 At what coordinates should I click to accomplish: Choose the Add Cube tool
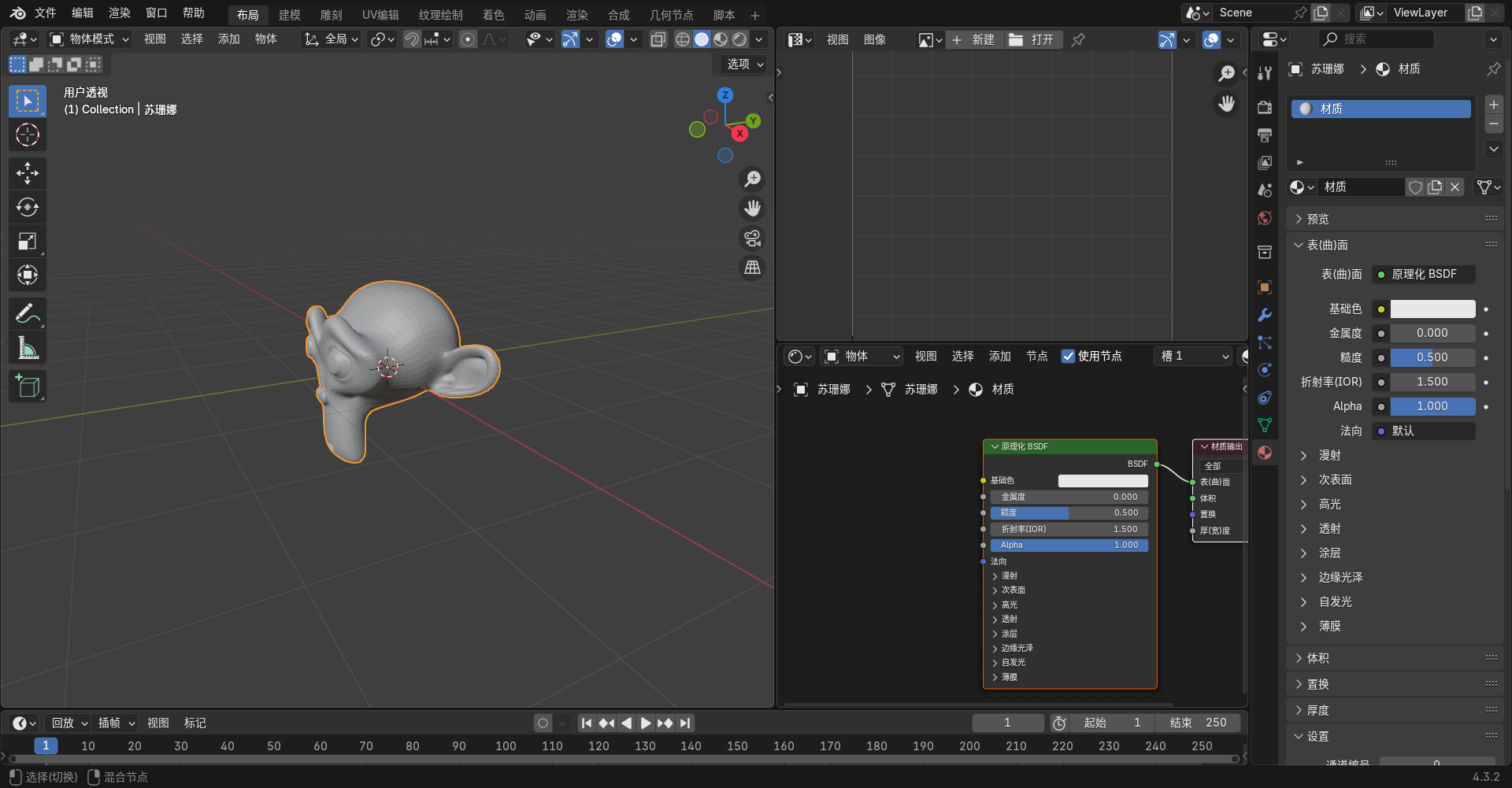(28, 387)
